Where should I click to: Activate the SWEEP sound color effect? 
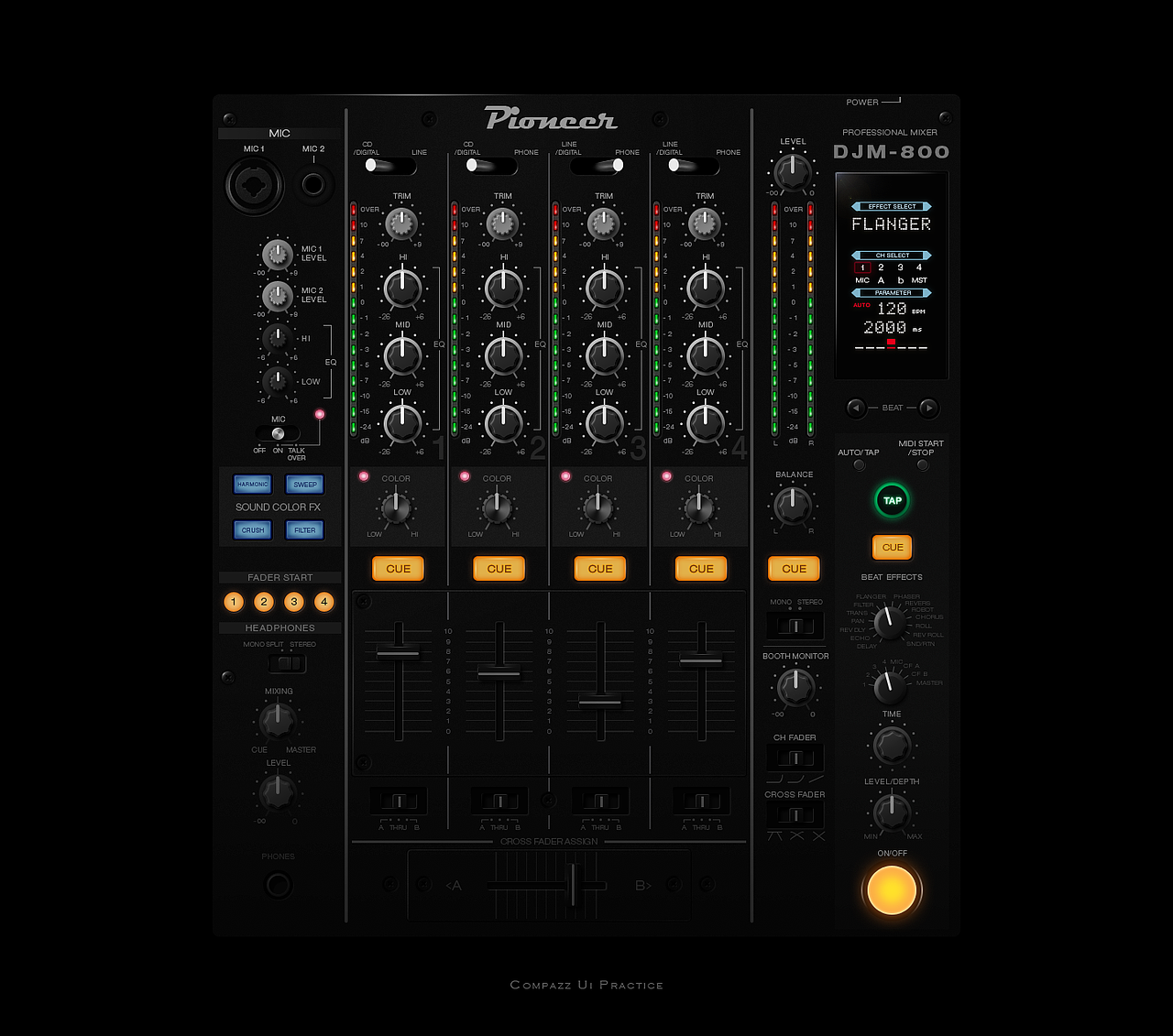(x=305, y=484)
